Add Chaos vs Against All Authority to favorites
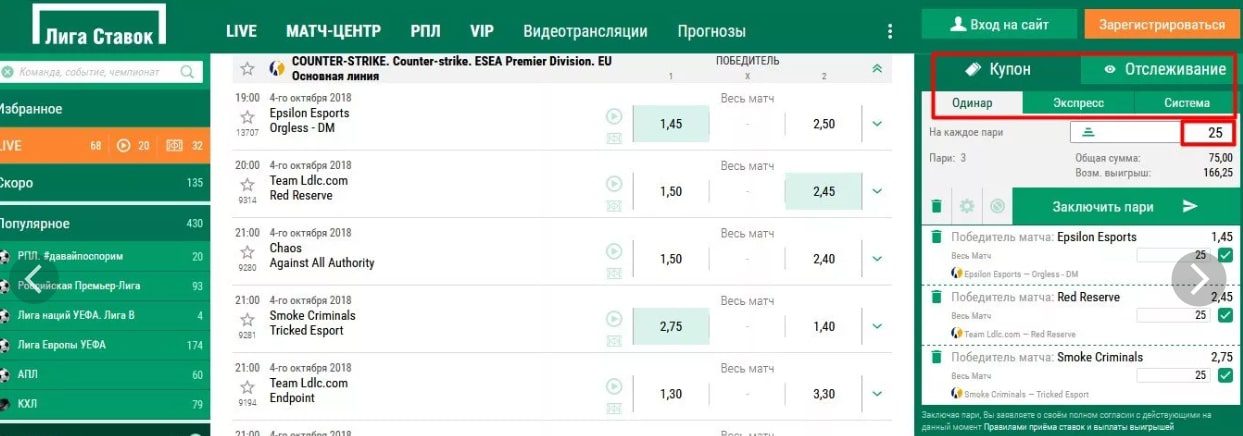The width and height of the screenshot is (1243, 436). (x=247, y=251)
